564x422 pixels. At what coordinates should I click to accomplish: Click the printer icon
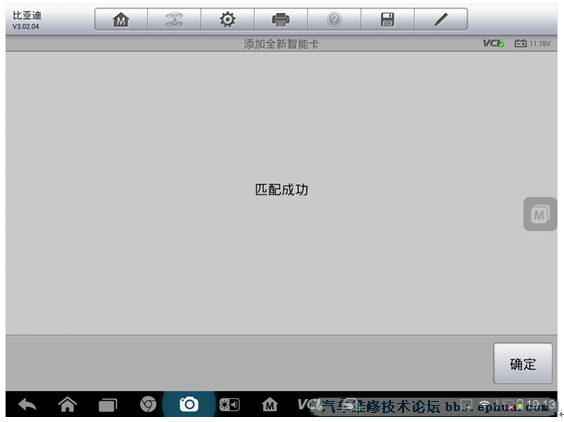281,19
